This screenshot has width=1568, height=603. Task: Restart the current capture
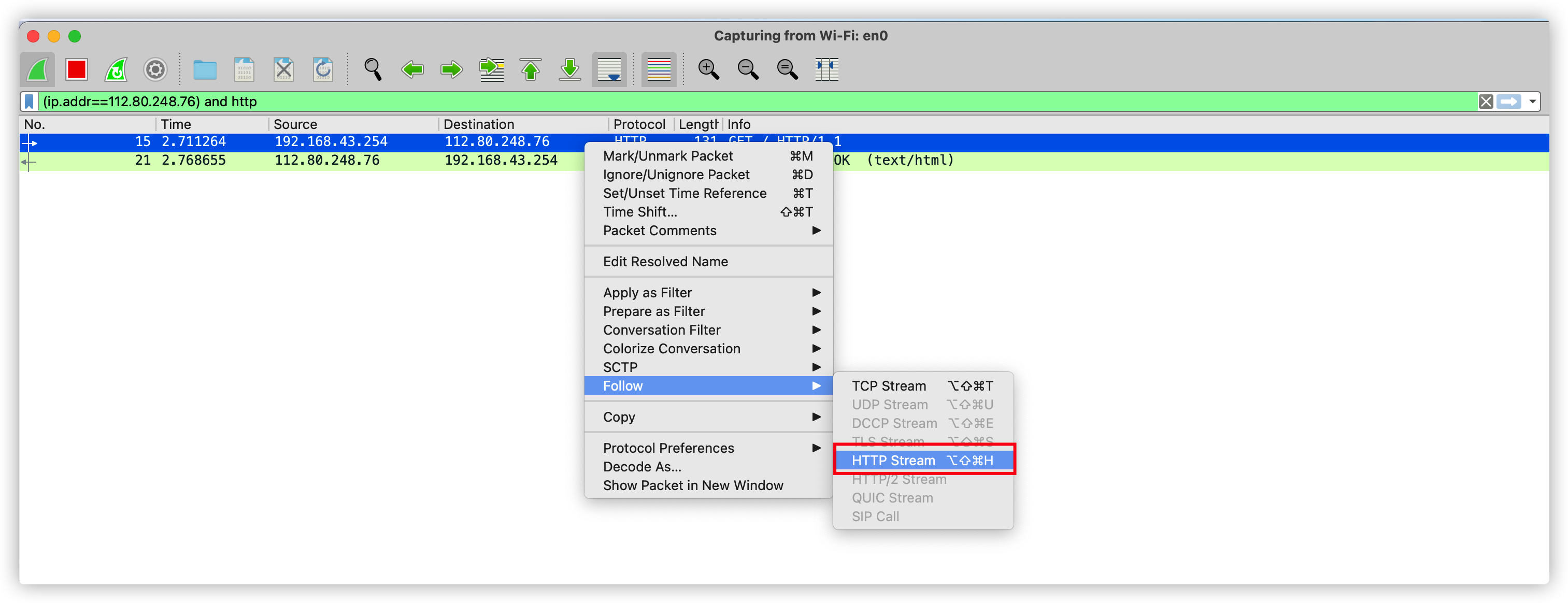point(116,69)
